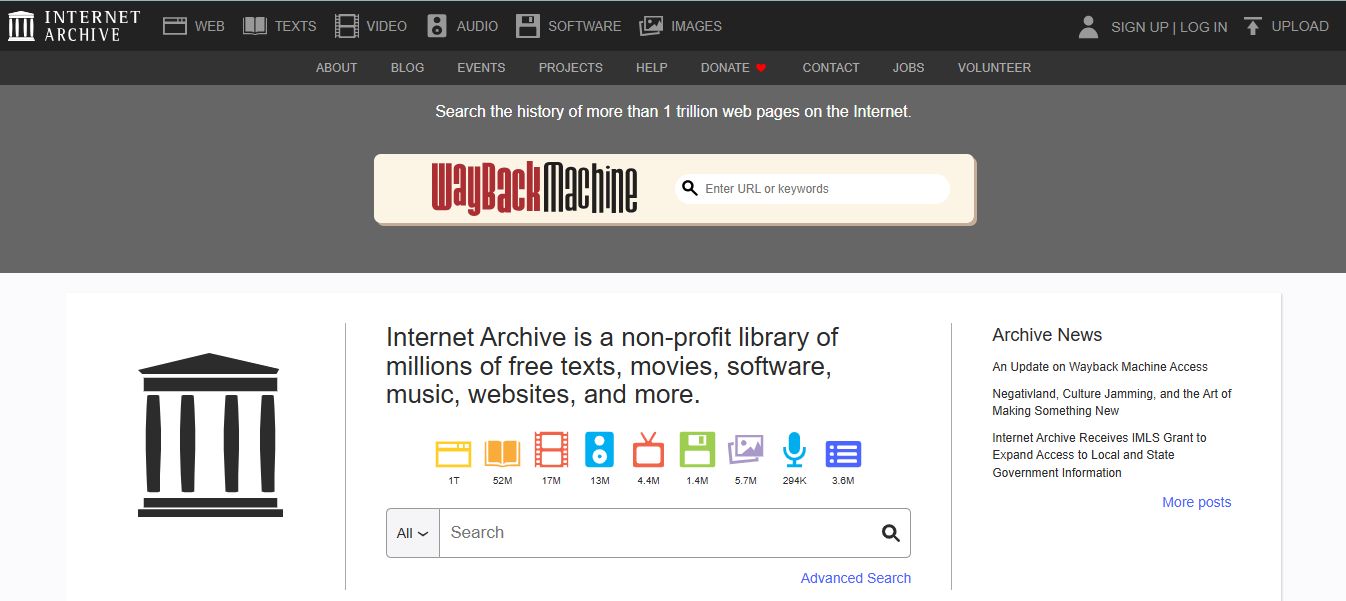The width and height of the screenshot is (1346, 601).
Task: Open the Software floppy disk icon
Action: (528, 26)
